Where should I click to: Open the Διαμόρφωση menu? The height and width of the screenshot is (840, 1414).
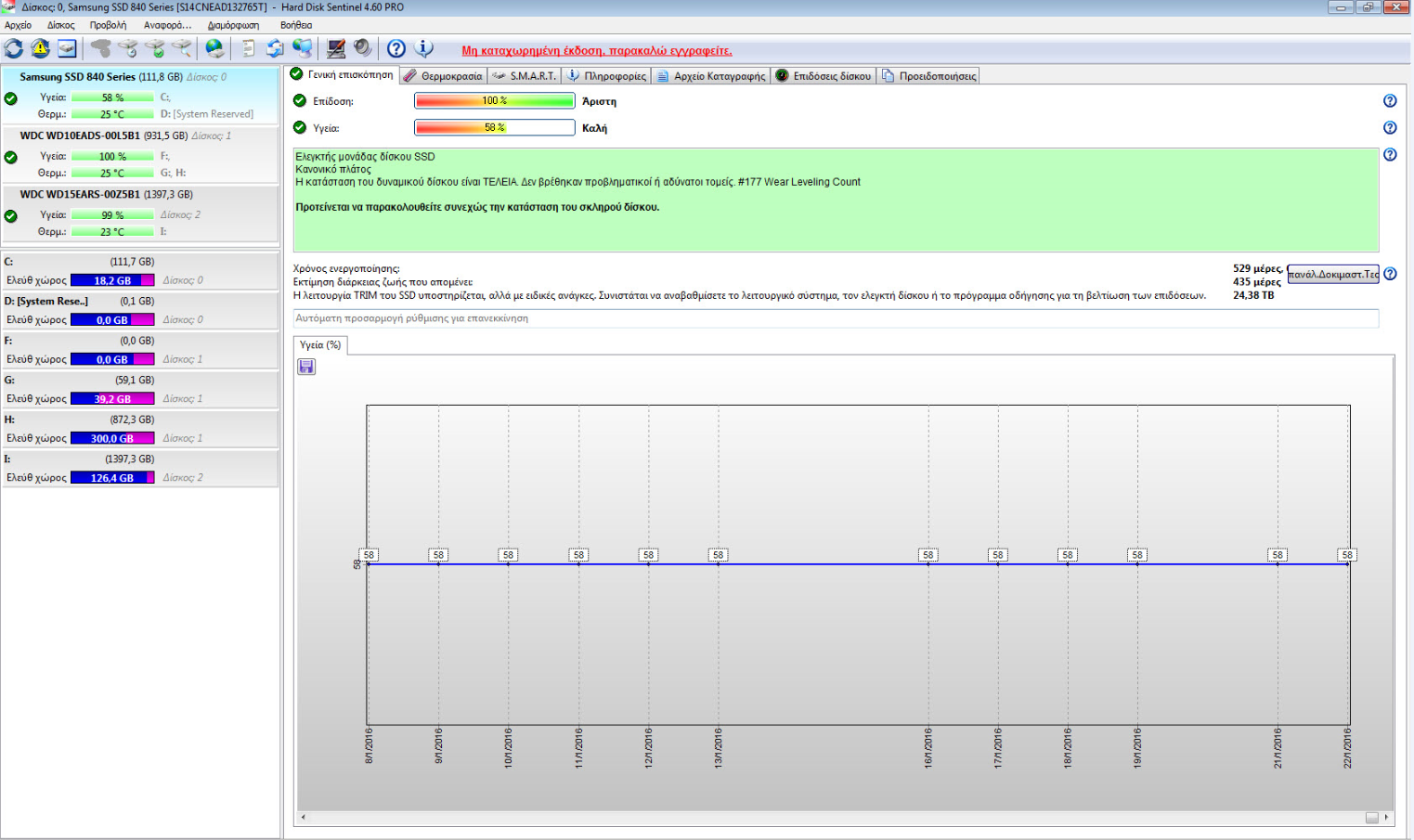(233, 25)
